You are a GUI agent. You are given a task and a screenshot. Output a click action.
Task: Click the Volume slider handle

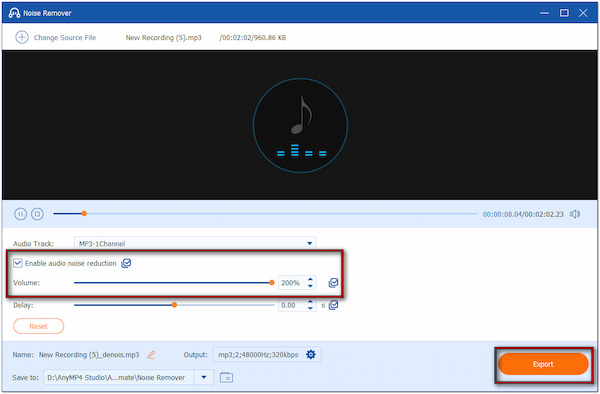tap(272, 283)
